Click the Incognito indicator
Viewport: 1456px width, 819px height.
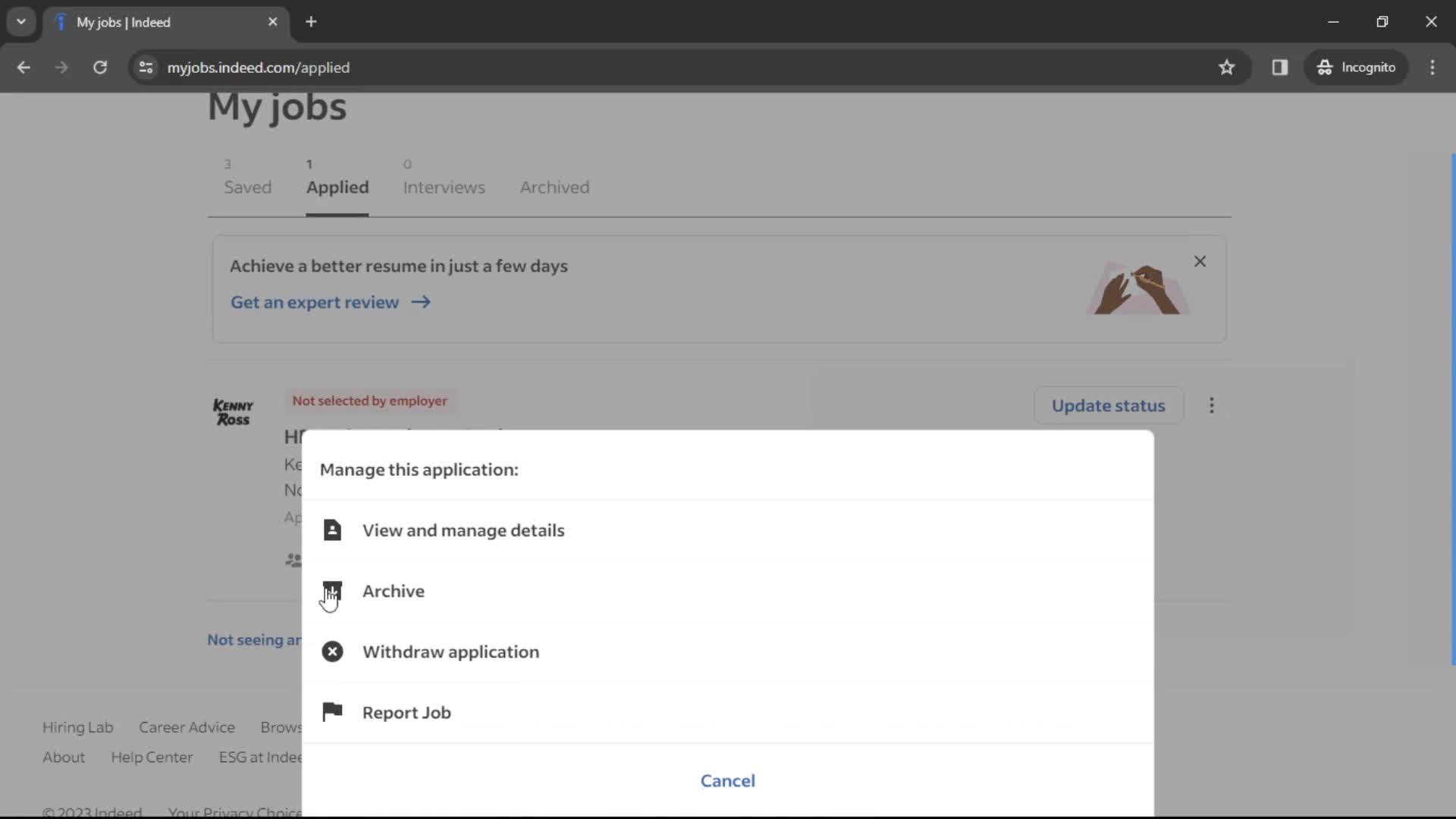1357,67
